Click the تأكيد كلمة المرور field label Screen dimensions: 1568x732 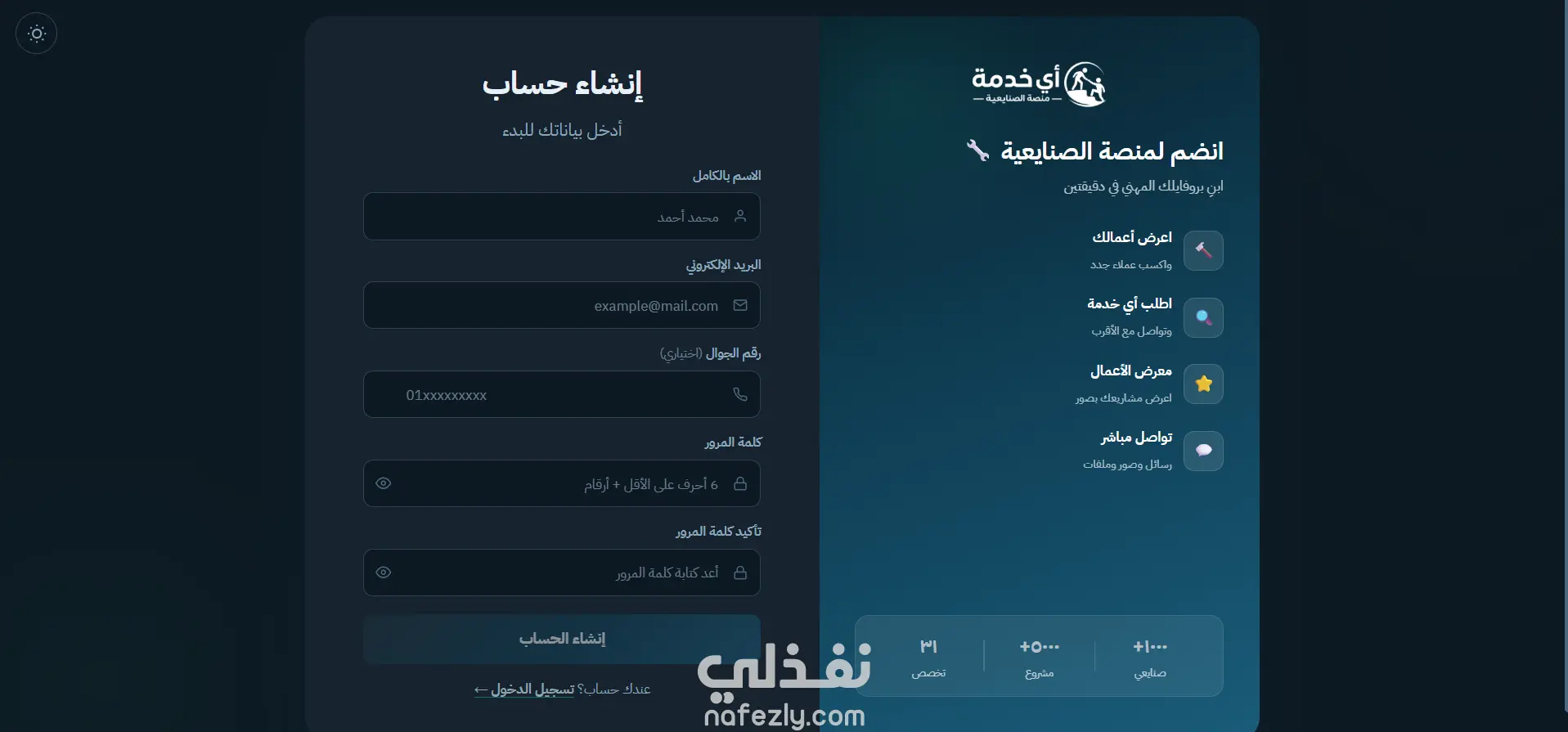click(x=718, y=532)
